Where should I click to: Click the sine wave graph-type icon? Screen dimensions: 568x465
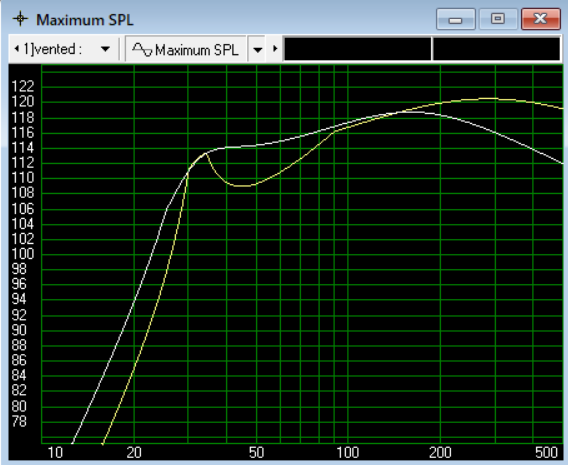pyautogui.click(x=142, y=49)
